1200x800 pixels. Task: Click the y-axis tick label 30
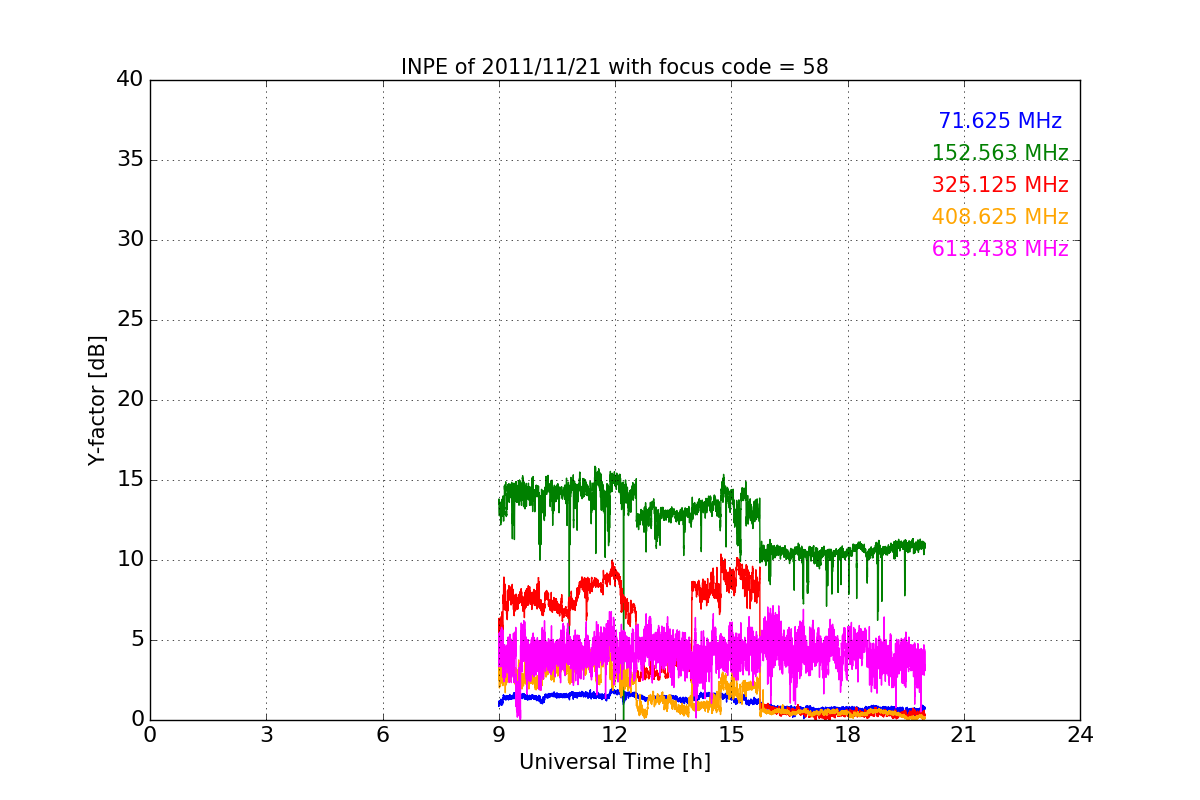(x=130, y=240)
